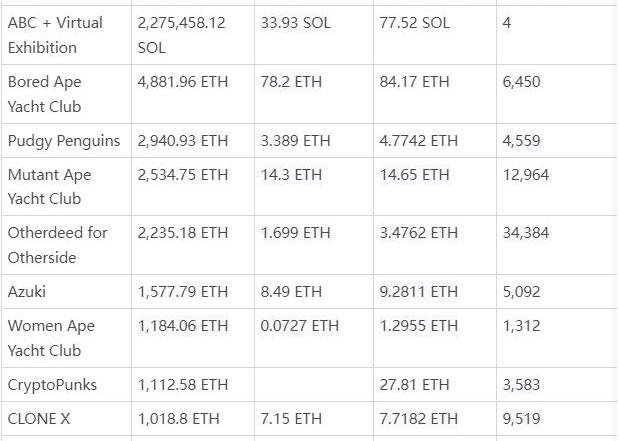Select the 14.65 ETH cell for Mutant Ape

tap(414, 175)
